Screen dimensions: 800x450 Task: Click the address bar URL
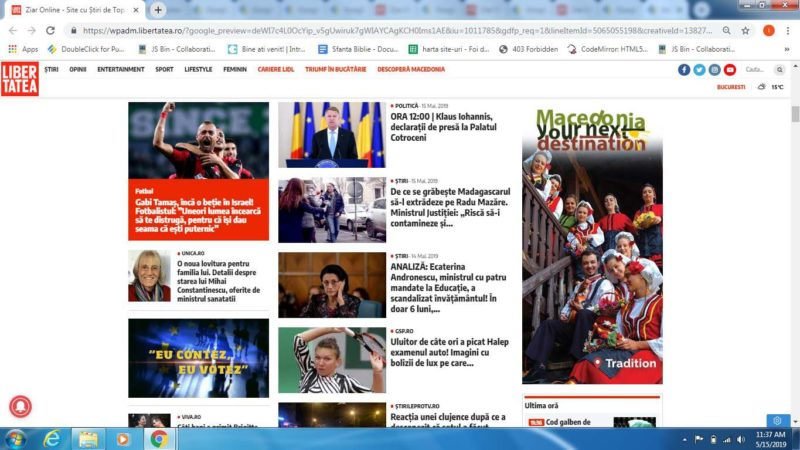coord(397,31)
